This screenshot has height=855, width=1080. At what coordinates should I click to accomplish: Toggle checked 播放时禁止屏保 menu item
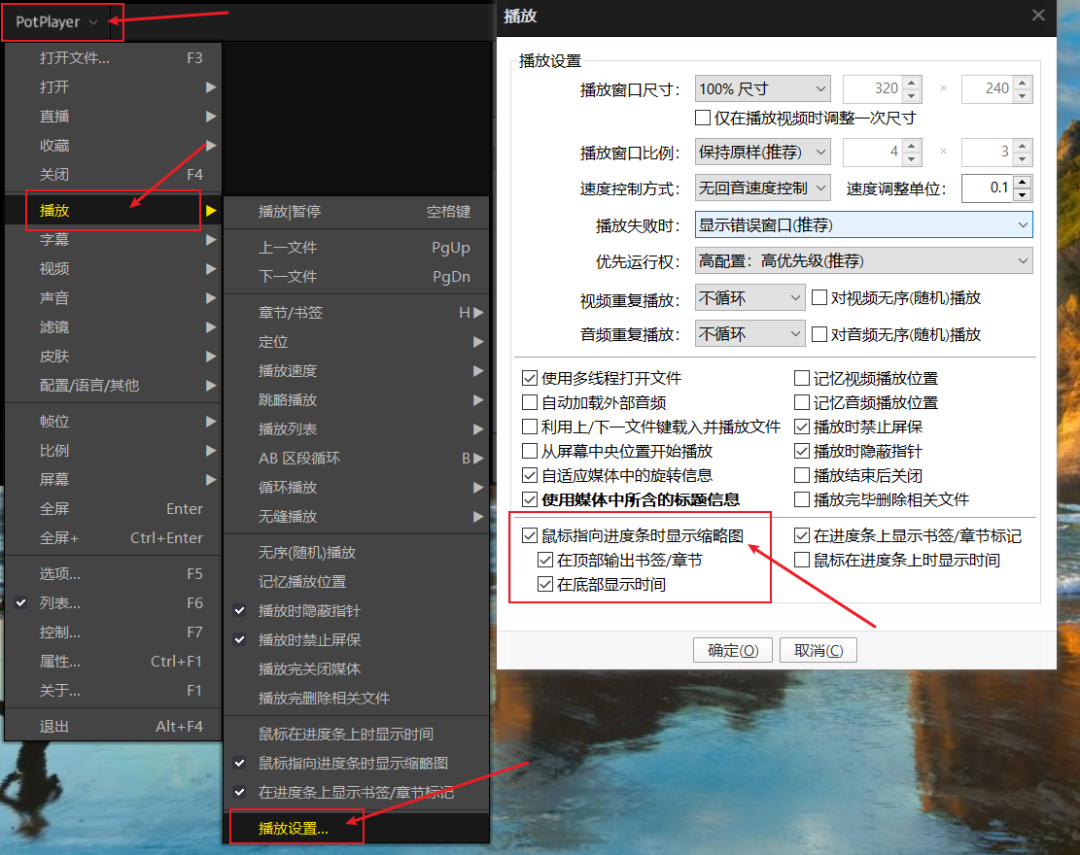[x=357, y=639]
